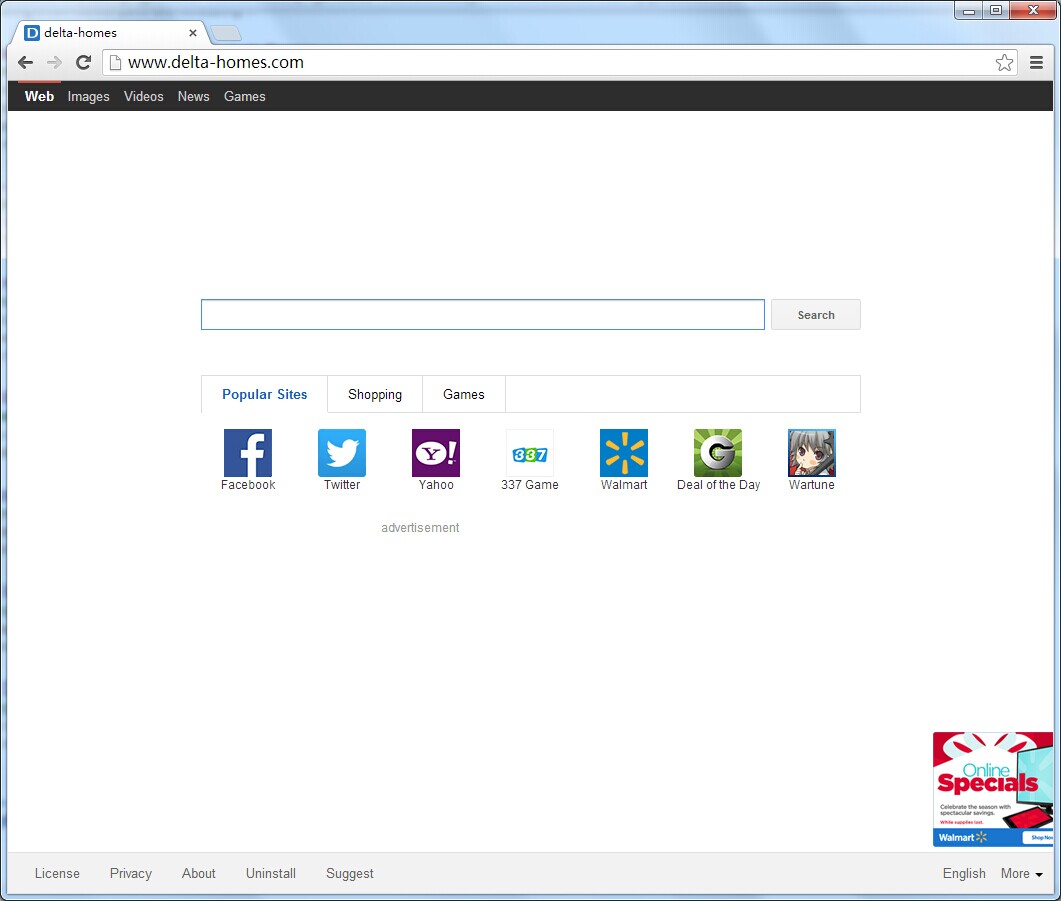Click the page icon in the address bar
The image size is (1061, 901).
[x=116, y=63]
